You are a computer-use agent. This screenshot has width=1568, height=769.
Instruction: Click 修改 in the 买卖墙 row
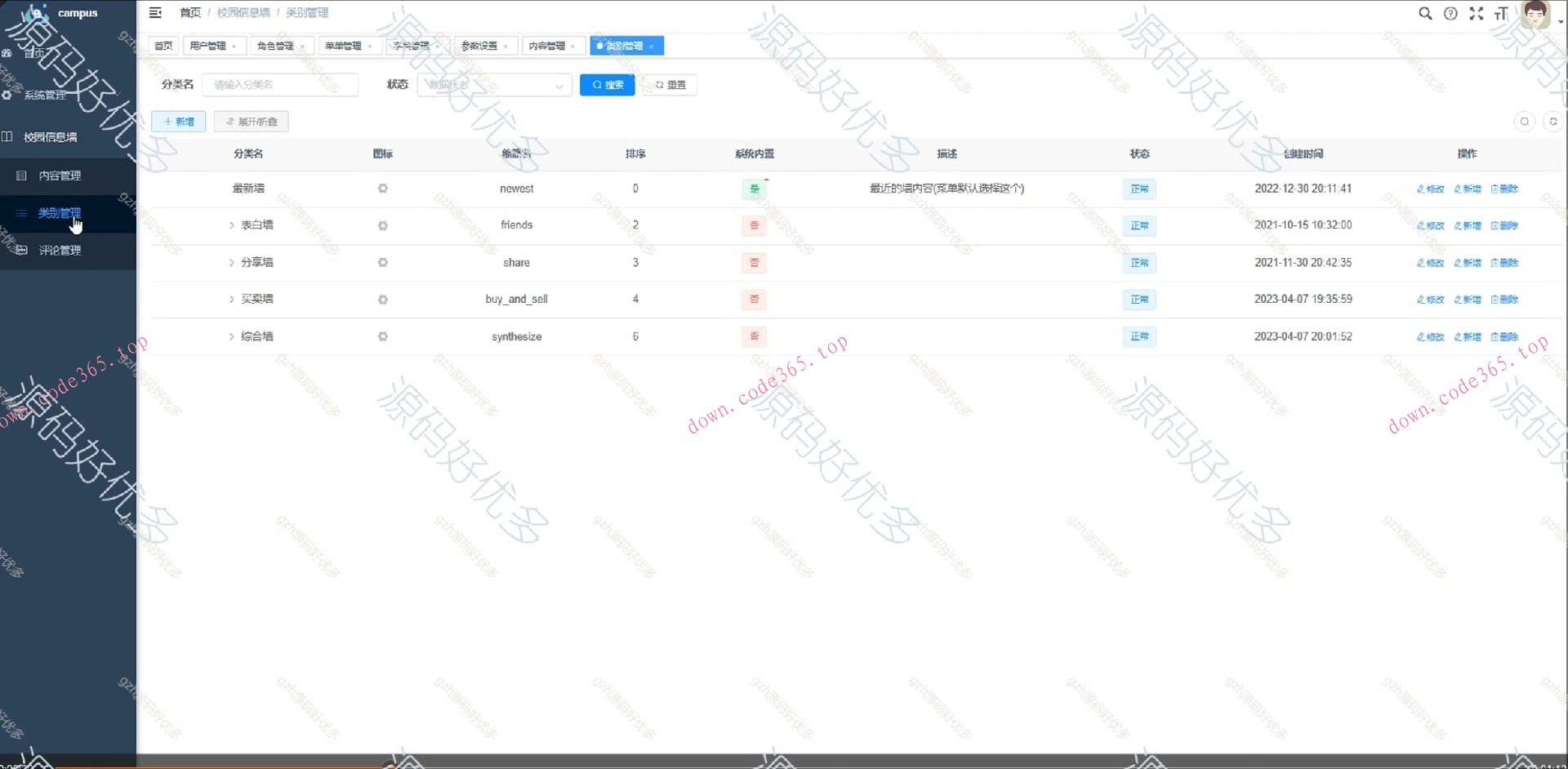click(x=1431, y=300)
